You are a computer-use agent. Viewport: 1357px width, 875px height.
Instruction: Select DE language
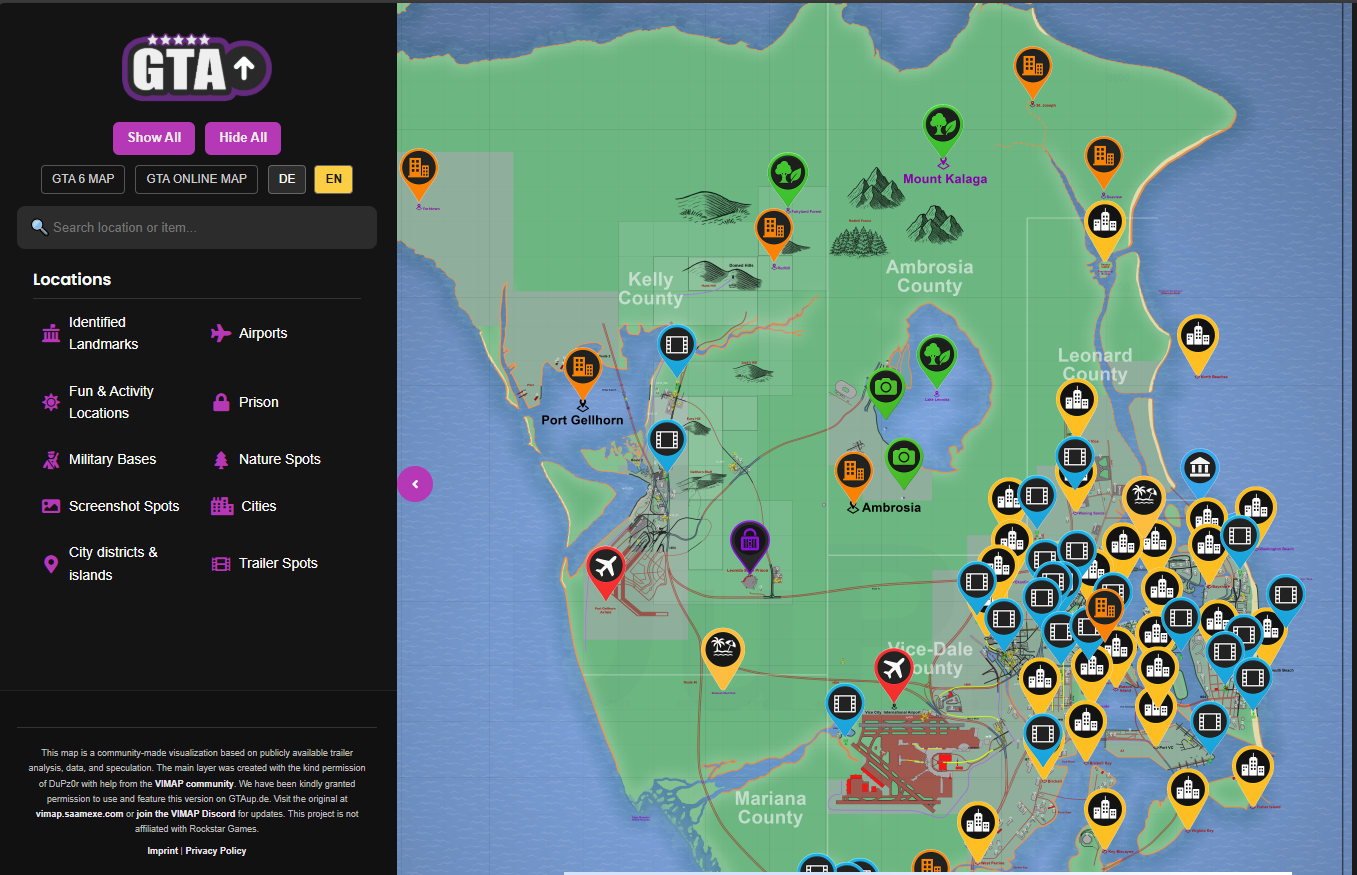287,179
